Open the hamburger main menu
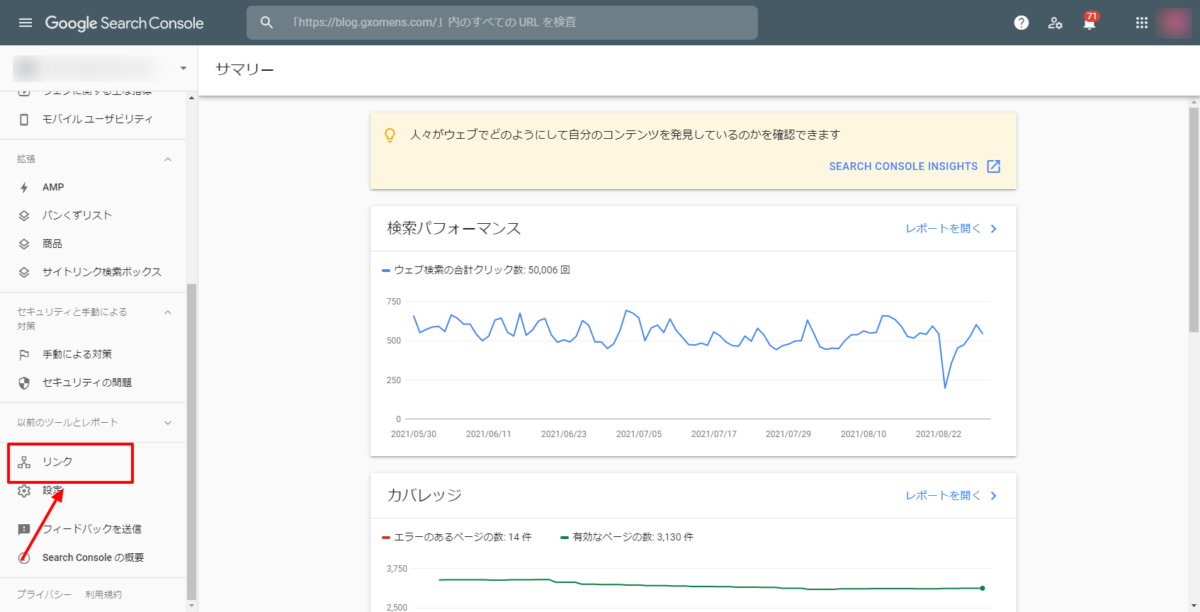This screenshot has height=612, width=1200. [25, 23]
